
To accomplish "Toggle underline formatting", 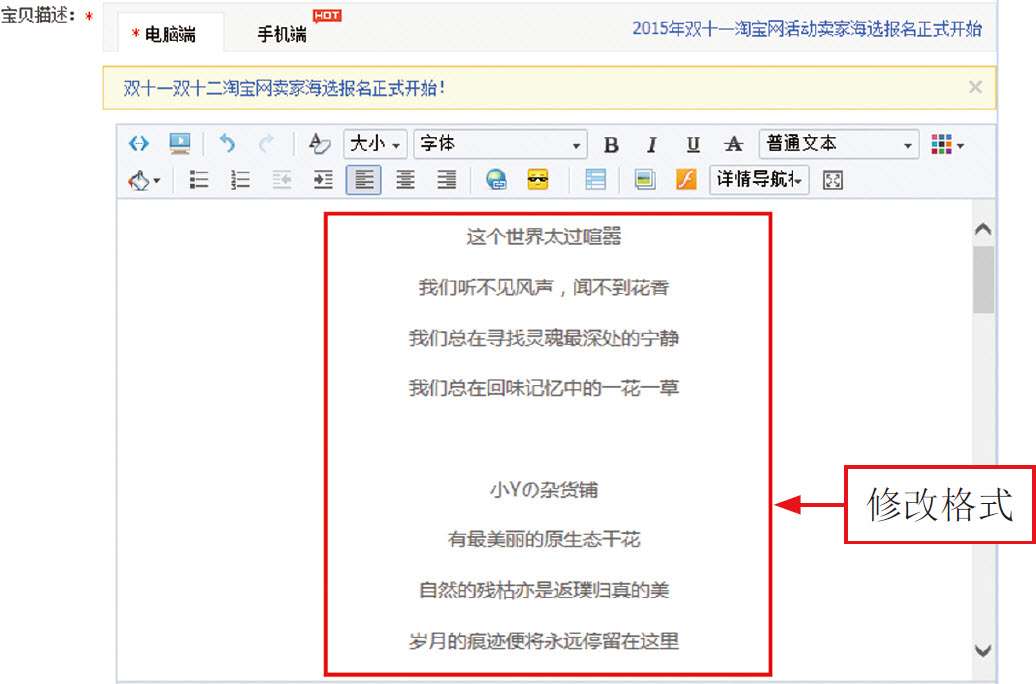I will tap(692, 144).
